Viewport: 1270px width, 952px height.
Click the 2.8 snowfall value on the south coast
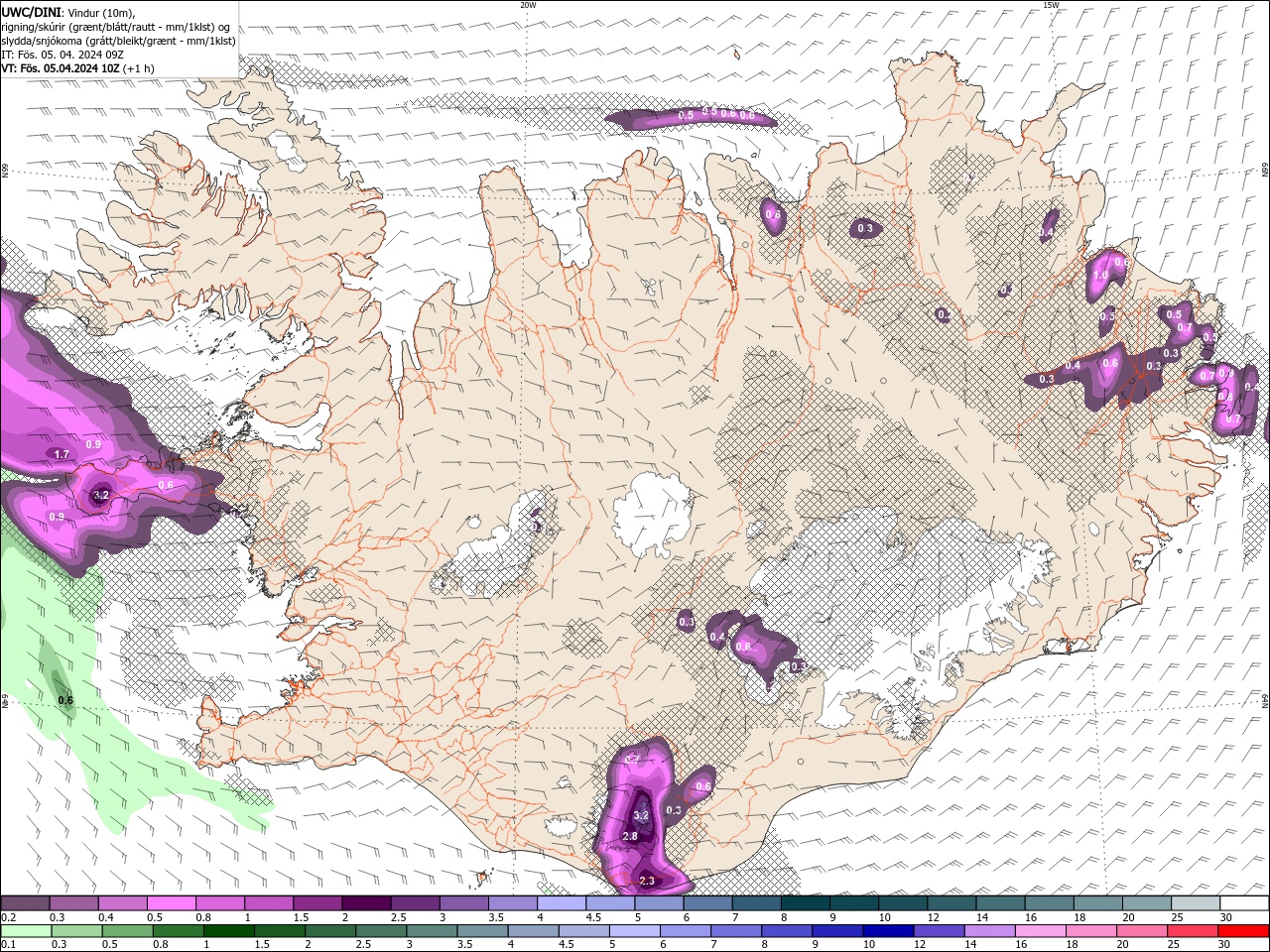(x=629, y=836)
